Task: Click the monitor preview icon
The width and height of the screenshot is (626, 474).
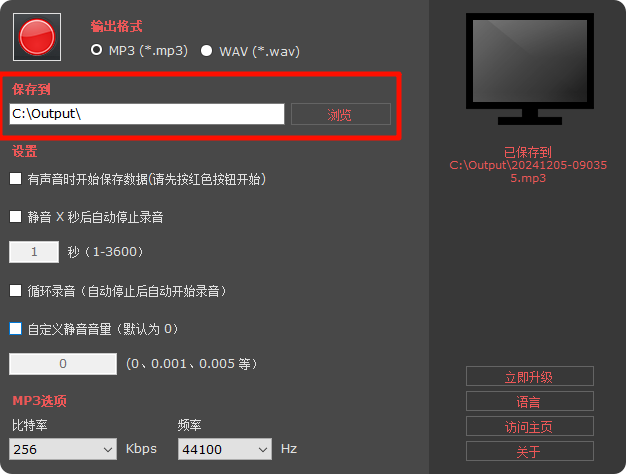Action: click(x=530, y=69)
